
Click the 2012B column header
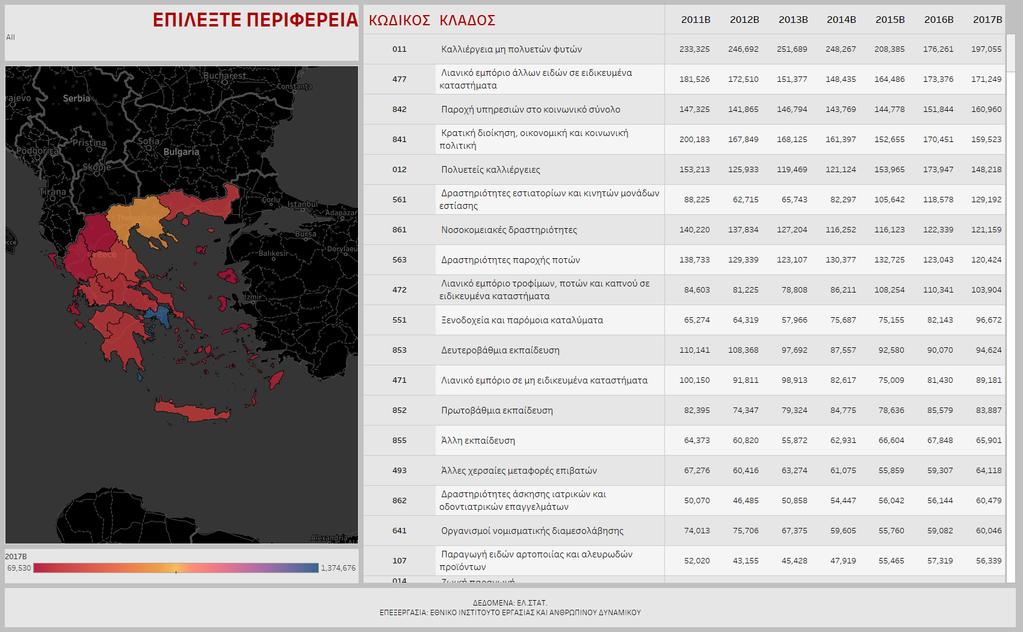[744, 20]
